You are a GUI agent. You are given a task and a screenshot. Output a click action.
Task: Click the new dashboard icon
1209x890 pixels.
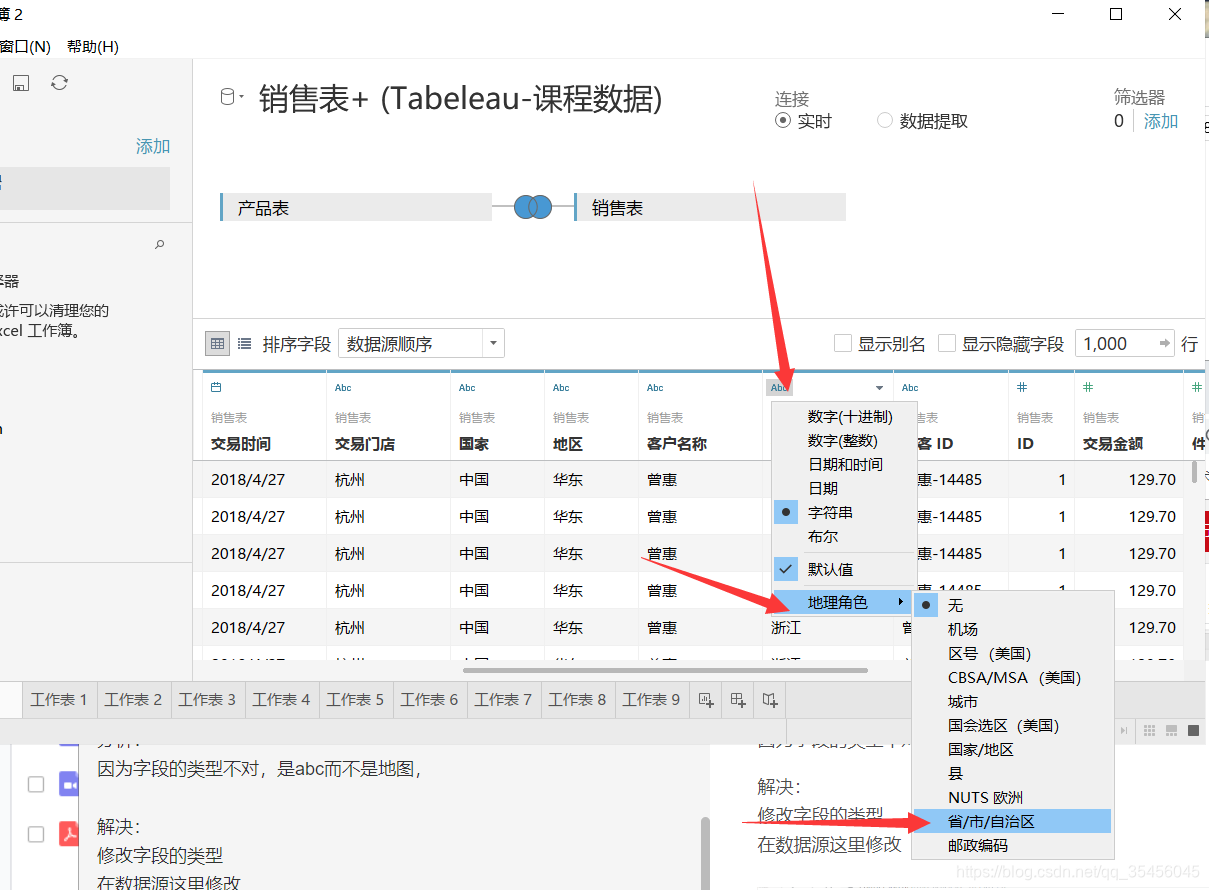pyautogui.click(x=738, y=699)
